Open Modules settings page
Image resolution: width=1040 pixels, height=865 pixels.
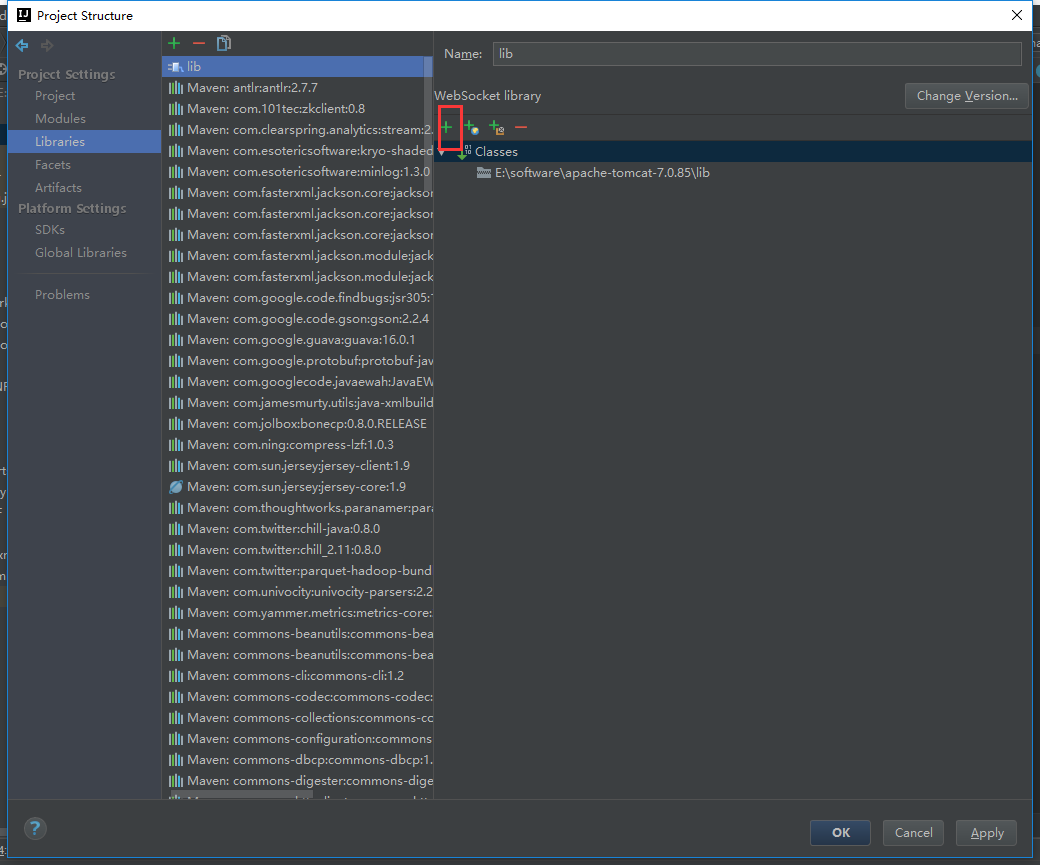(x=60, y=119)
